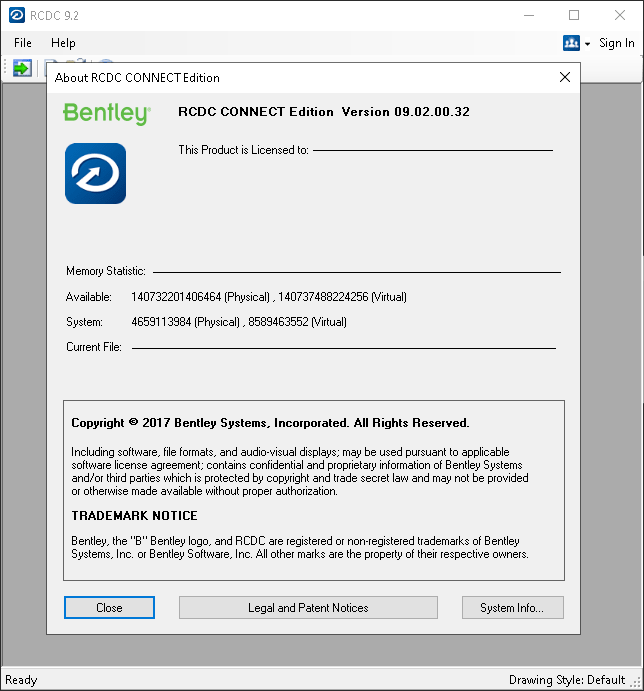The height and width of the screenshot is (691, 644).
Task: Click the Memory Statistic label
Action: 106,271
